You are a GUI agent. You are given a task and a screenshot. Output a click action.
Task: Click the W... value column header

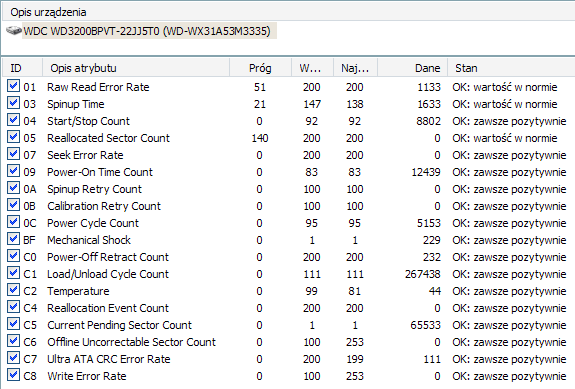click(x=312, y=68)
